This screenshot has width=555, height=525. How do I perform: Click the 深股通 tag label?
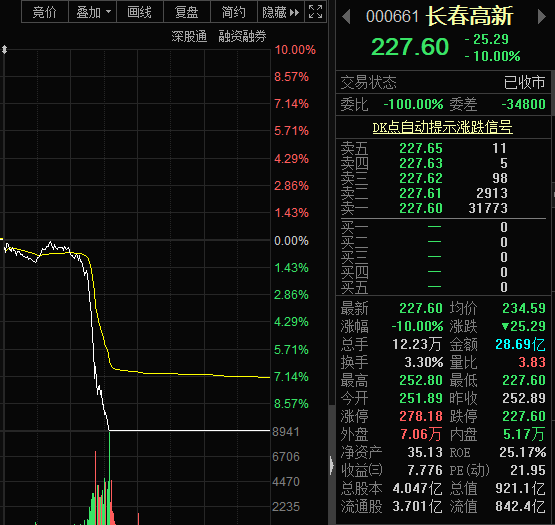(x=189, y=36)
